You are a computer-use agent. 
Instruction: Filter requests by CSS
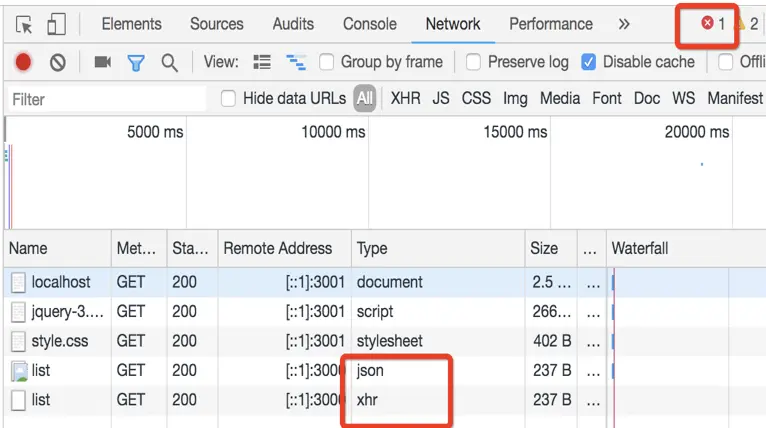pos(476,98)
